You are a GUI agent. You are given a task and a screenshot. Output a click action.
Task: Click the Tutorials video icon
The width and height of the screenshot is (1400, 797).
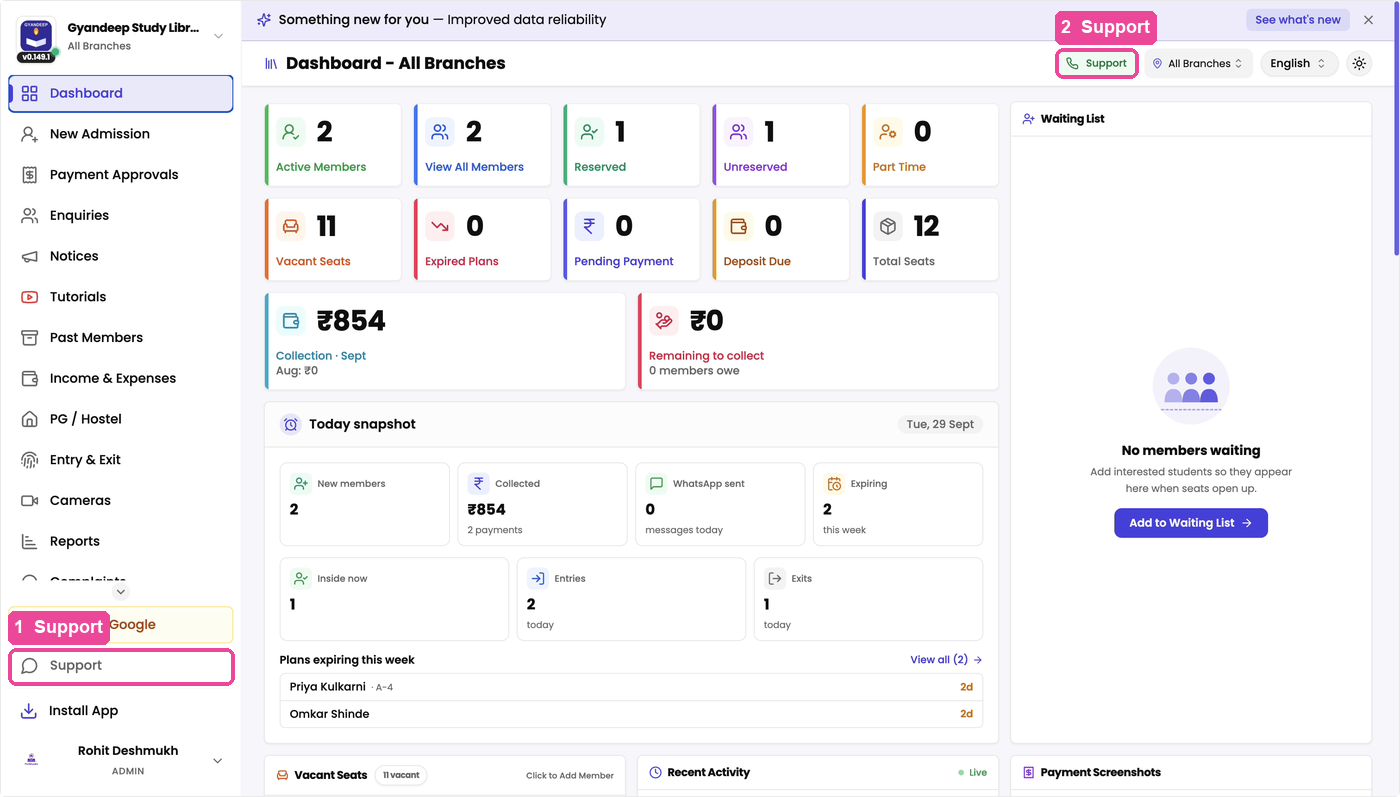[x=30, y=297]
